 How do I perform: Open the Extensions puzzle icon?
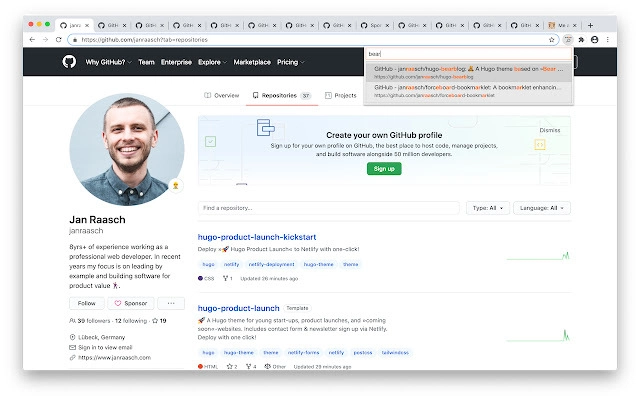[x=581, y=40]
